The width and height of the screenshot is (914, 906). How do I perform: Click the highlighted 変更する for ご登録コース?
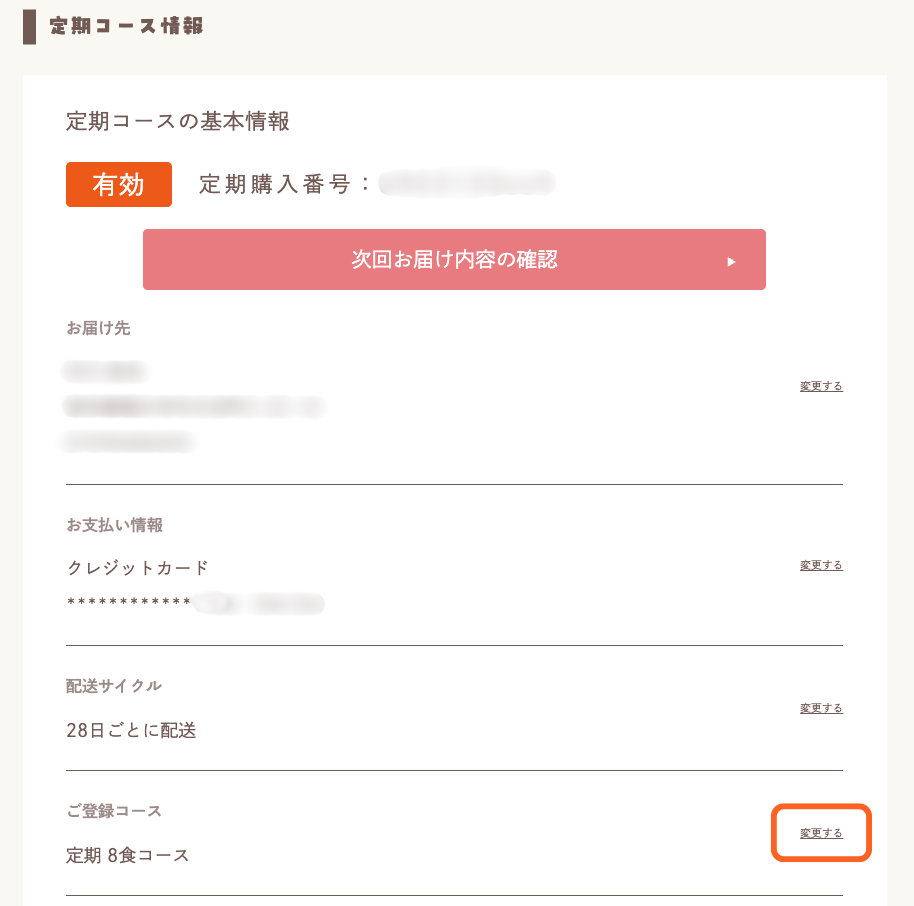[820, 833]
